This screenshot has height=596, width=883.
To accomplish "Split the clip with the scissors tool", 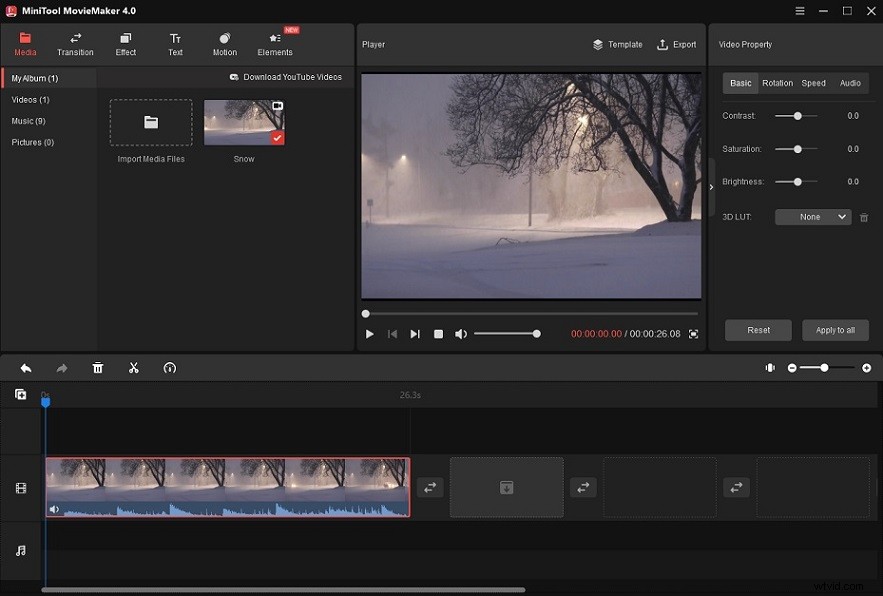I will click(x=134, y=368).
